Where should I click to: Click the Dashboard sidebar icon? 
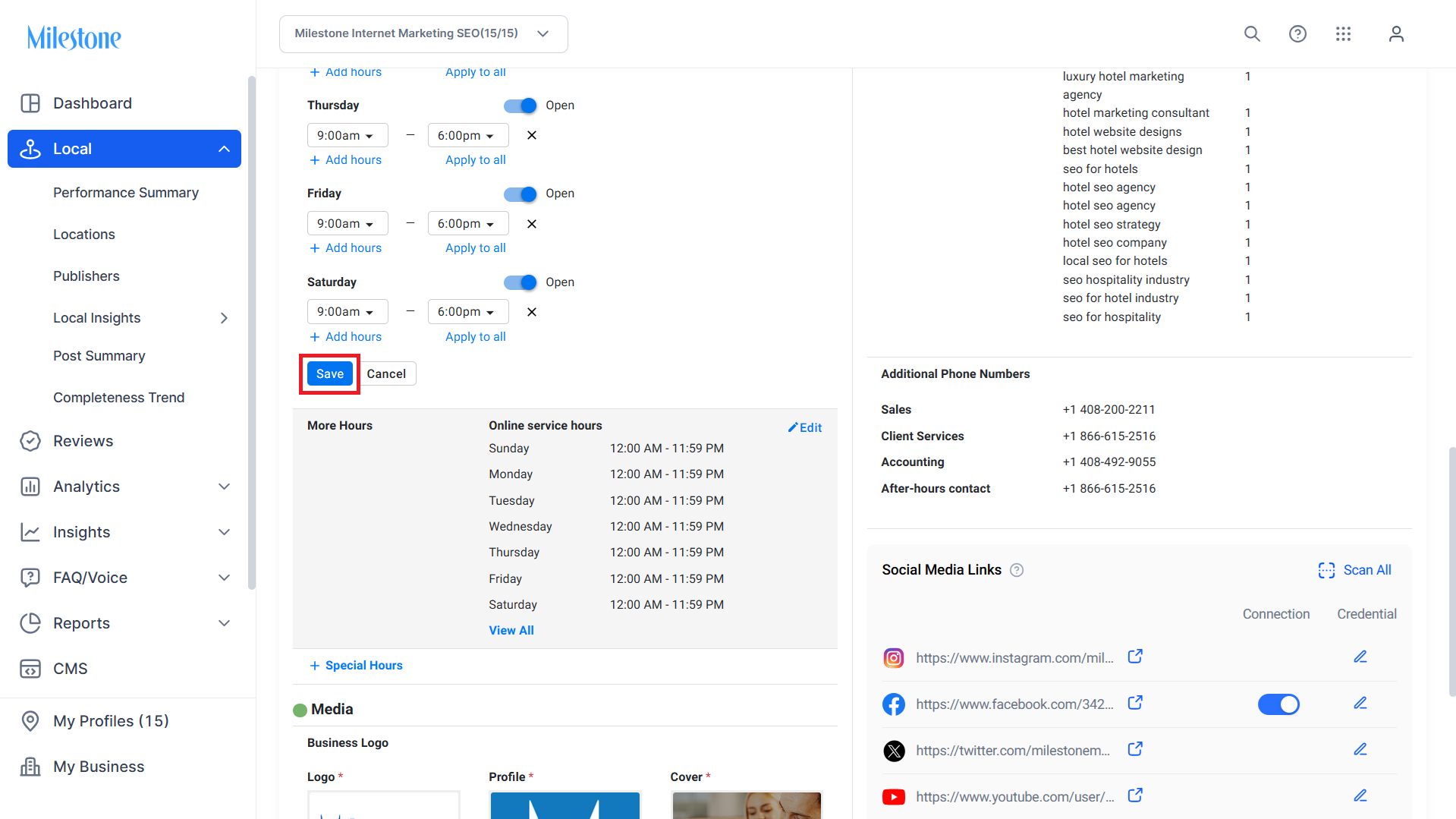coord(30,103)
